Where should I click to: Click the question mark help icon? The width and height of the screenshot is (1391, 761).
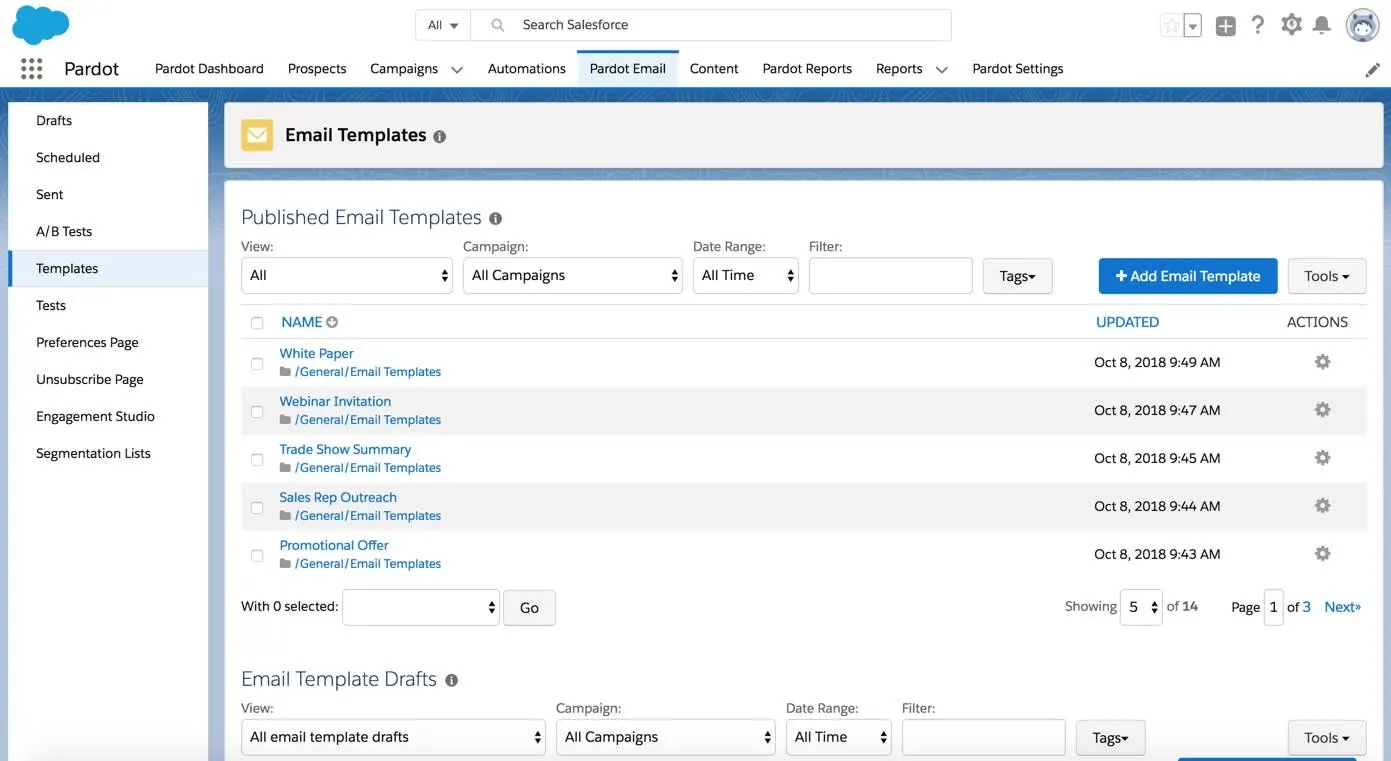click(x=1258, y=24)
